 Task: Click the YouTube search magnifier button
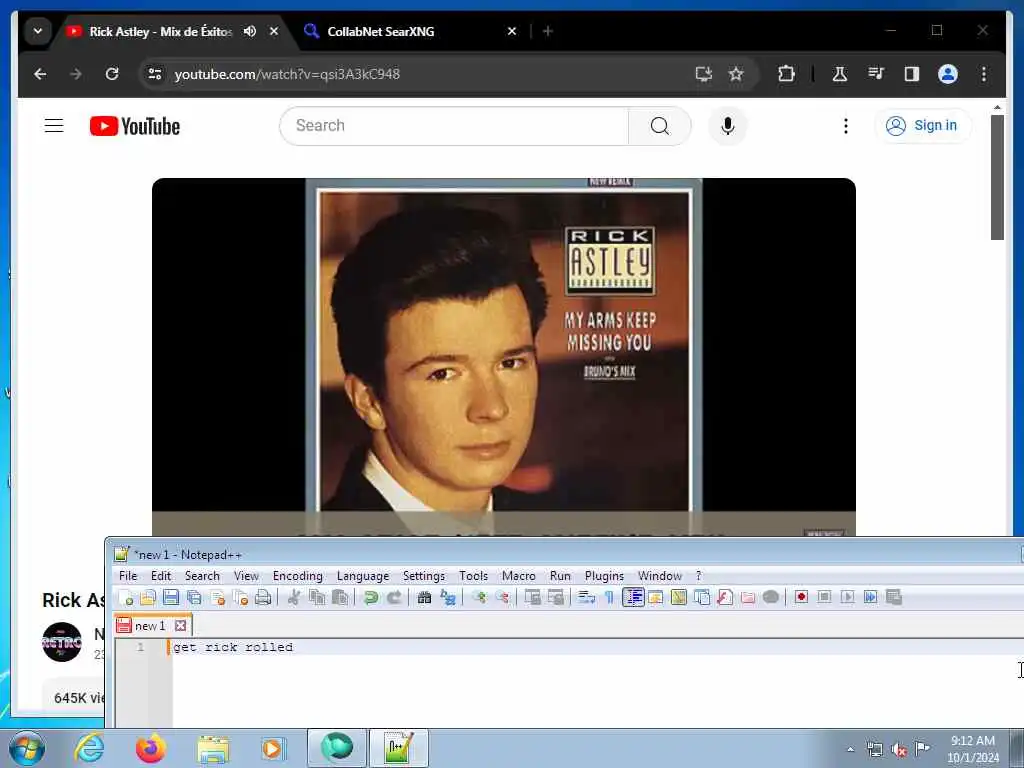pyautogui.click(x=660, y=125)
